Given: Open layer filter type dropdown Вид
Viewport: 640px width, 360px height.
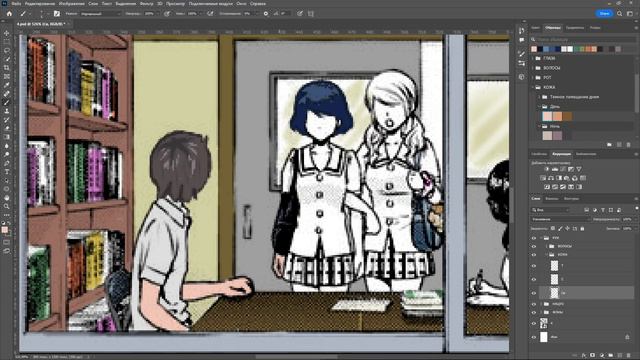Looking at the screenshot, I should pos(550,210).
